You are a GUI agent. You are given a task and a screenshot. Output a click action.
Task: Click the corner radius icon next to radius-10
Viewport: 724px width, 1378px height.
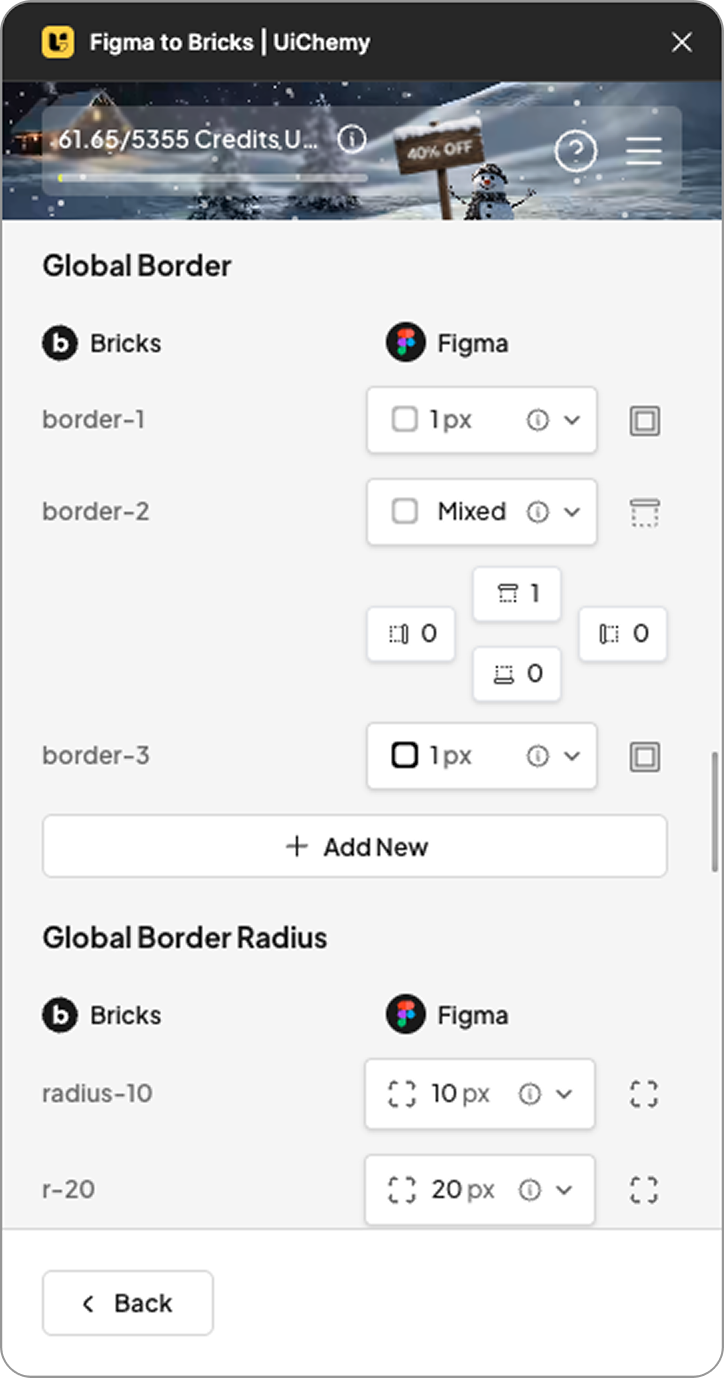(x=643, y=1094)
